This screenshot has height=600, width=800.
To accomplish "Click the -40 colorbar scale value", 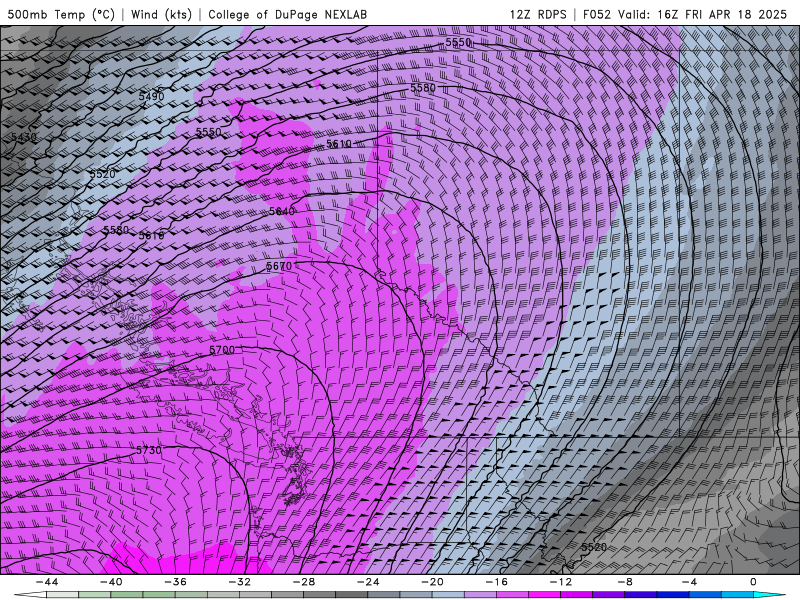I will (111, 582).
